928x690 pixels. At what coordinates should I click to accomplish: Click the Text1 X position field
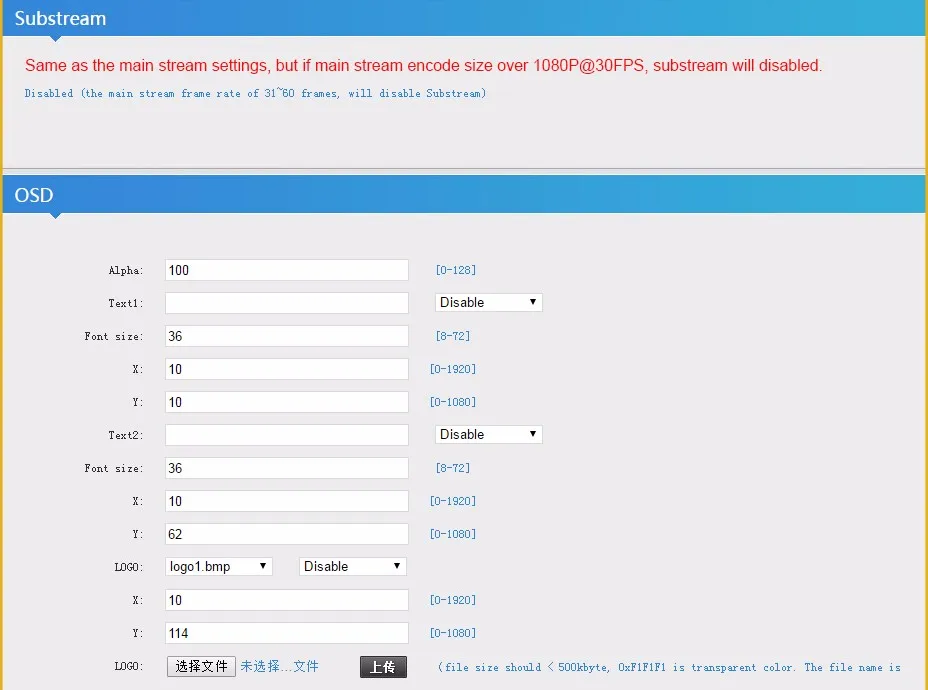(x=286, y=369)
